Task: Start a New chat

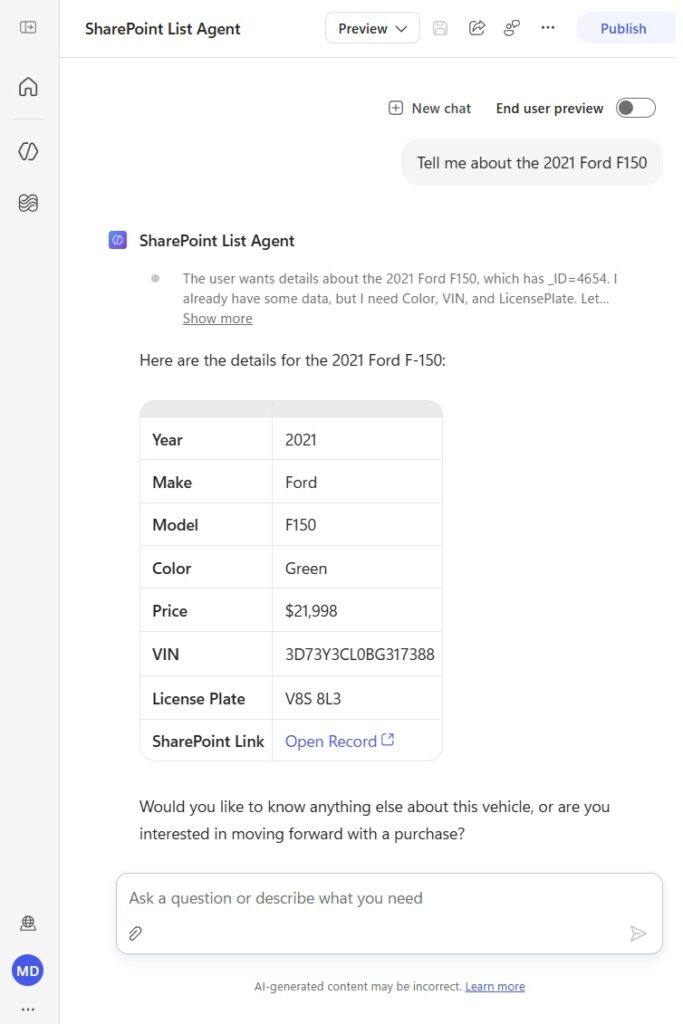Action: (430, 108)
